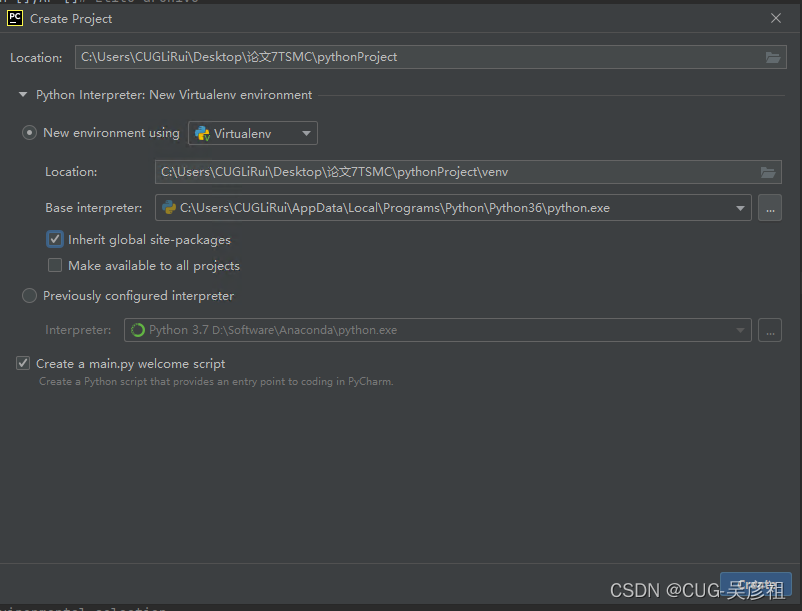This screenshot has width=802, height=611.
Task: Click the 'Create Project' title text
Action: (x=71, y=19)
